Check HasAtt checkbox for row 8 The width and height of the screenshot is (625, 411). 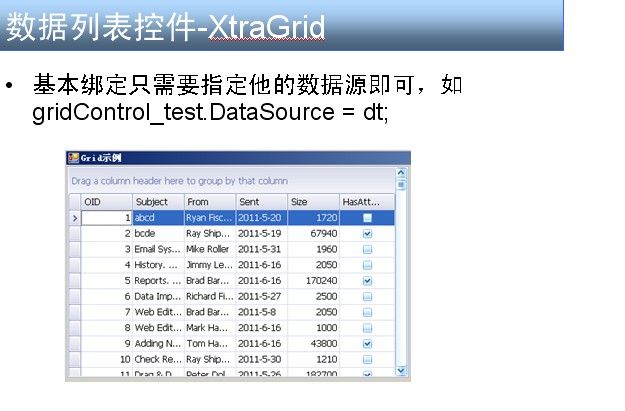click(368, 328)
